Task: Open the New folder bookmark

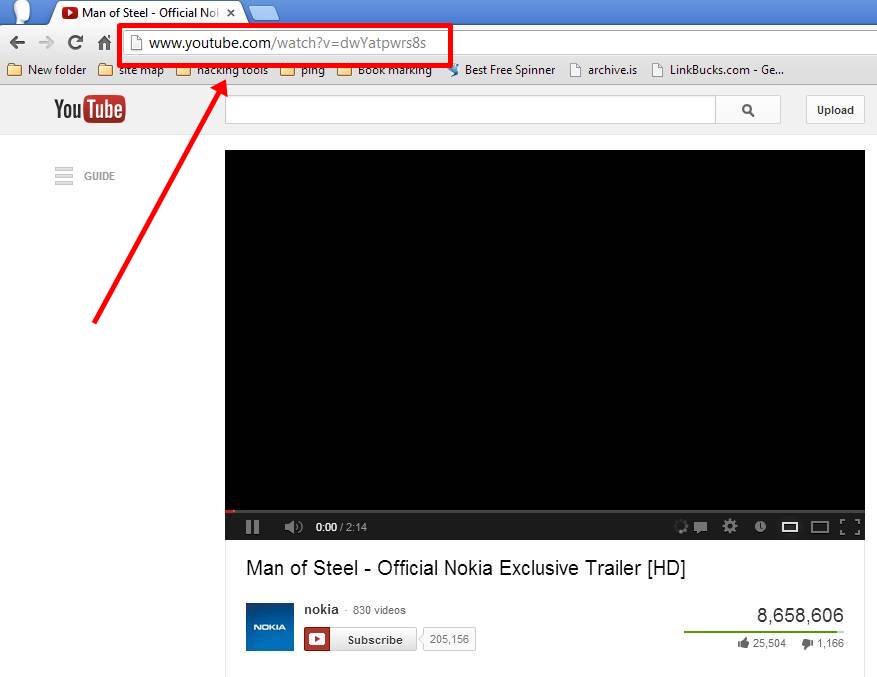Action: 47,70
